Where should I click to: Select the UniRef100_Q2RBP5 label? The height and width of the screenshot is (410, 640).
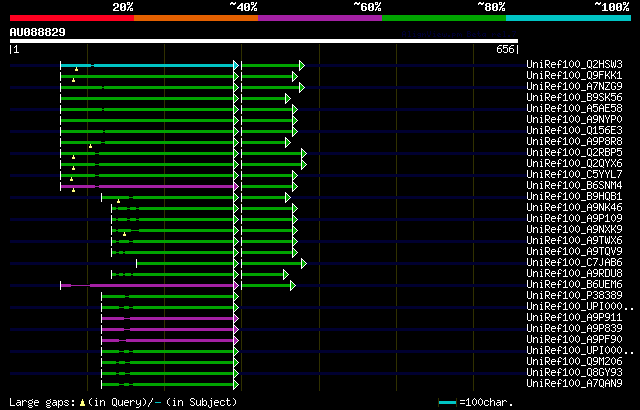point(574,153)
